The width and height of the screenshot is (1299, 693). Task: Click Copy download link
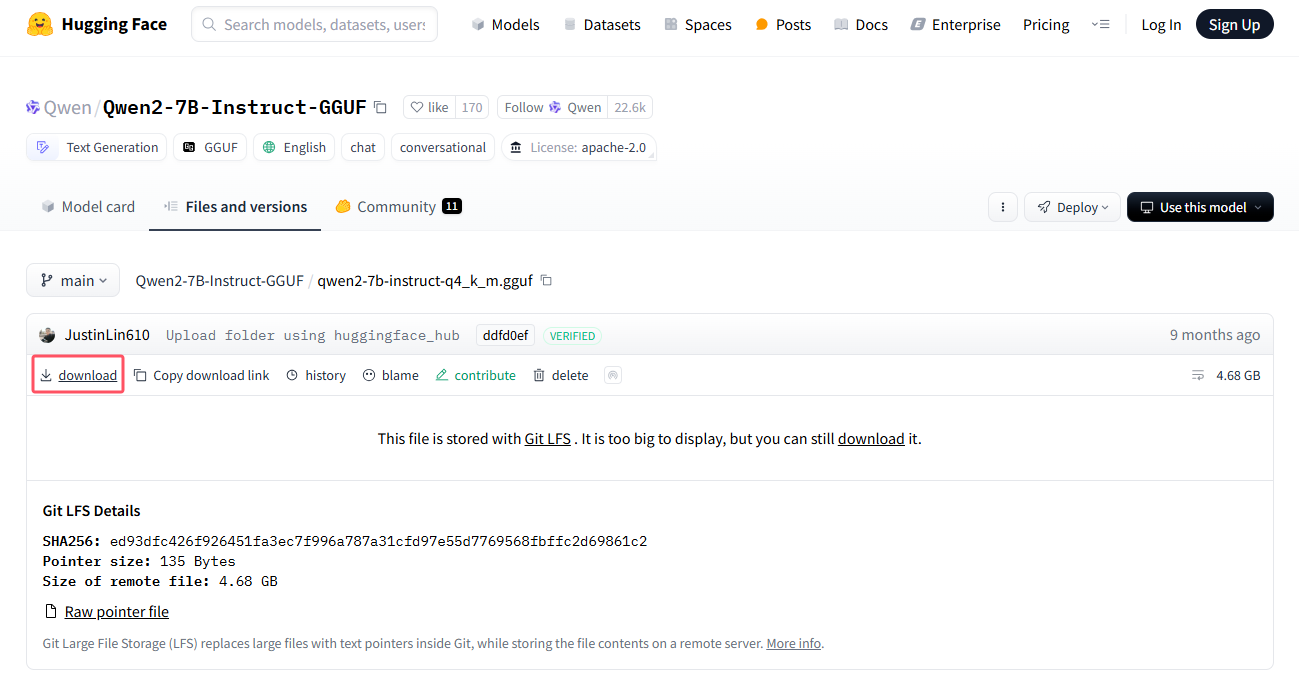click(201, 375)
